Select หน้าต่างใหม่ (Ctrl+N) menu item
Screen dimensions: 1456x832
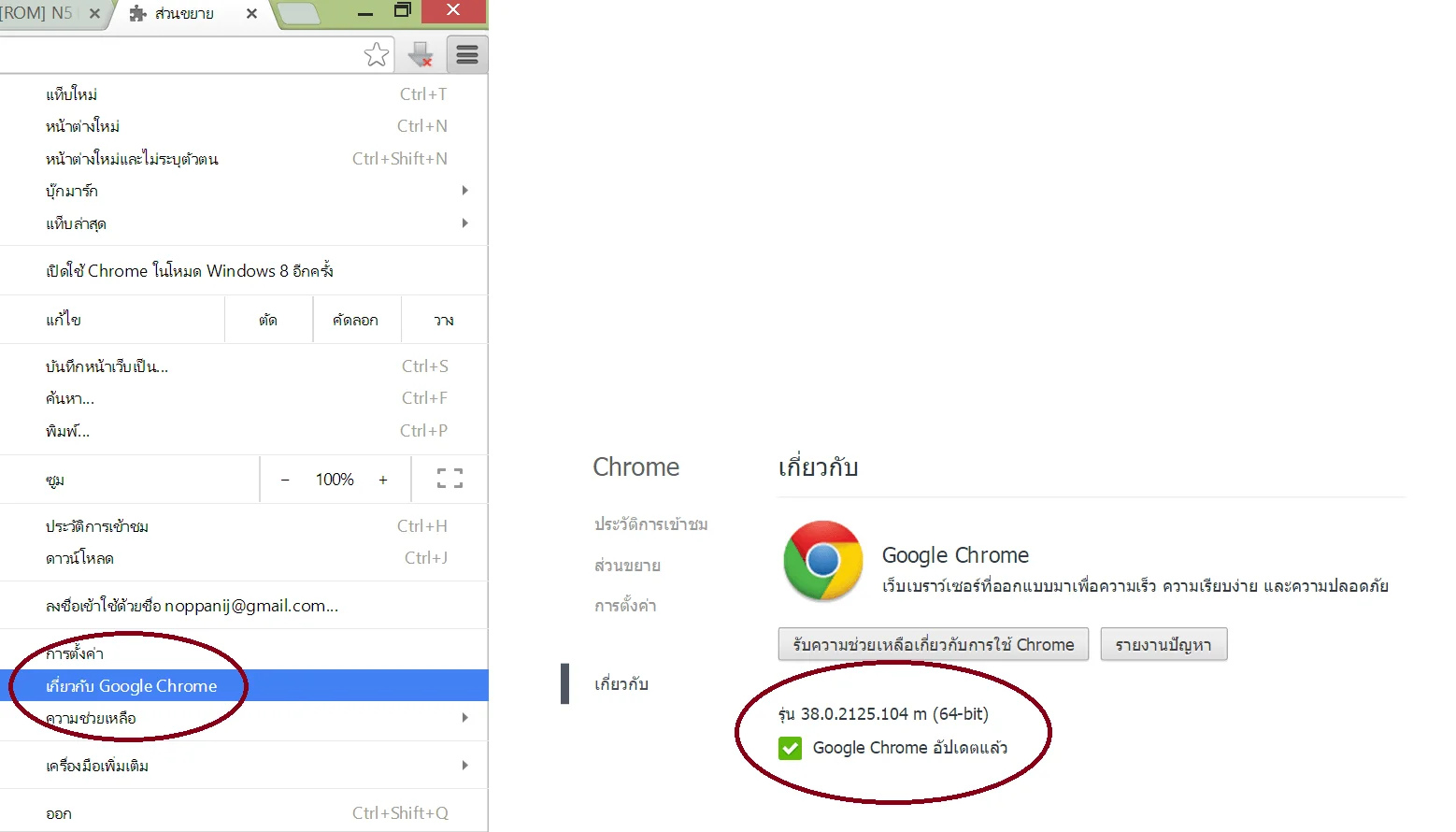click(244, 126)
